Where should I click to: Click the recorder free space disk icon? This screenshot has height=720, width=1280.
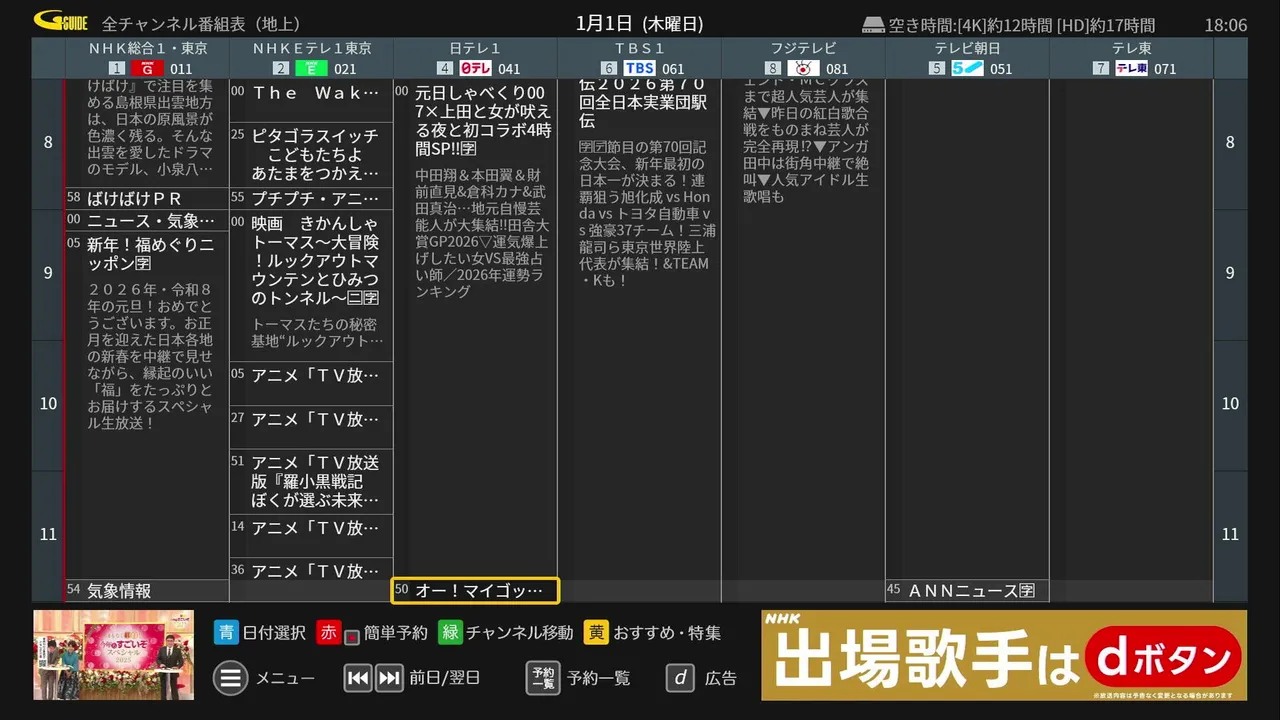(x=874, y=25)
